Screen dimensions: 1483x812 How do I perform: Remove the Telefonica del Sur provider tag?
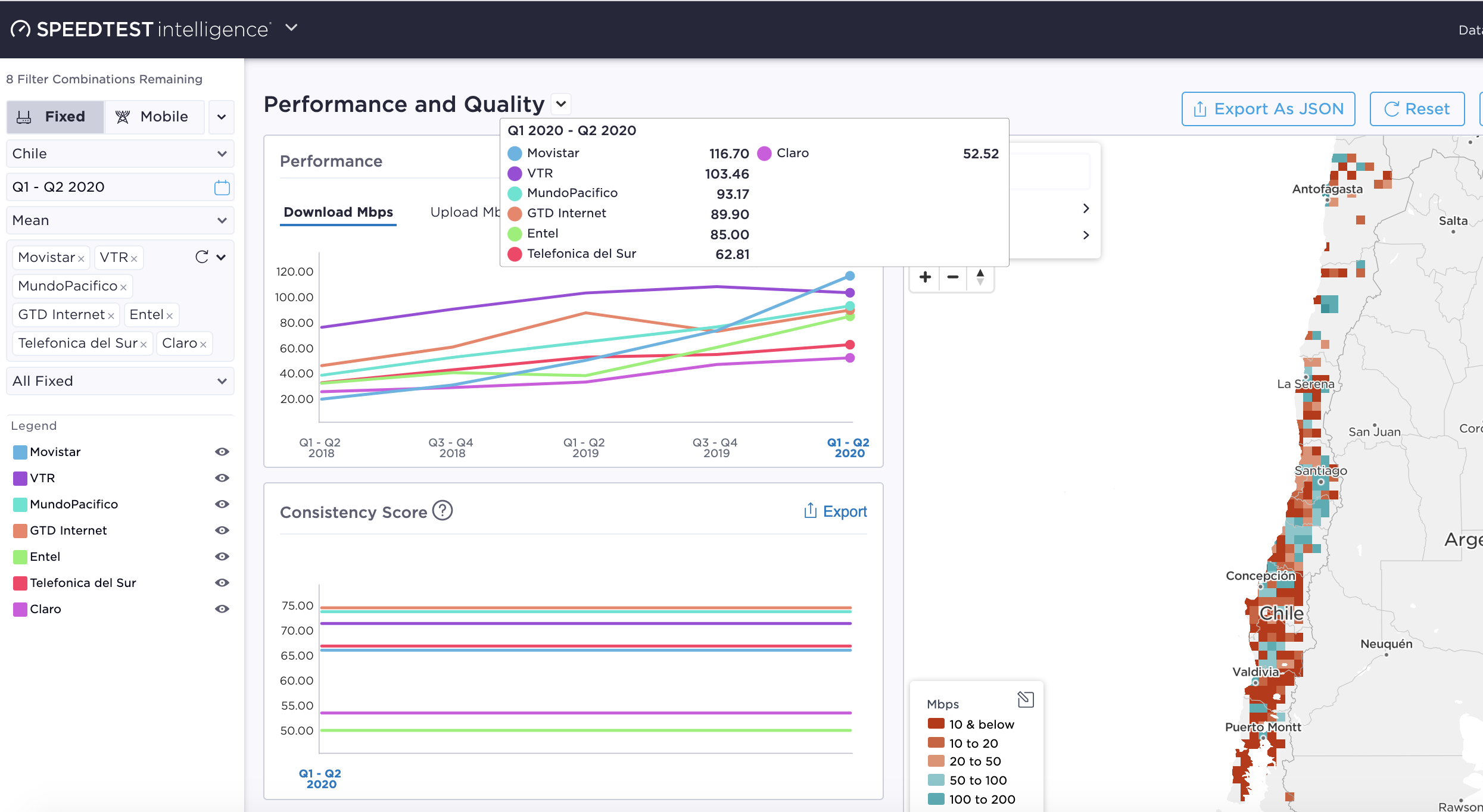point(144,345)
